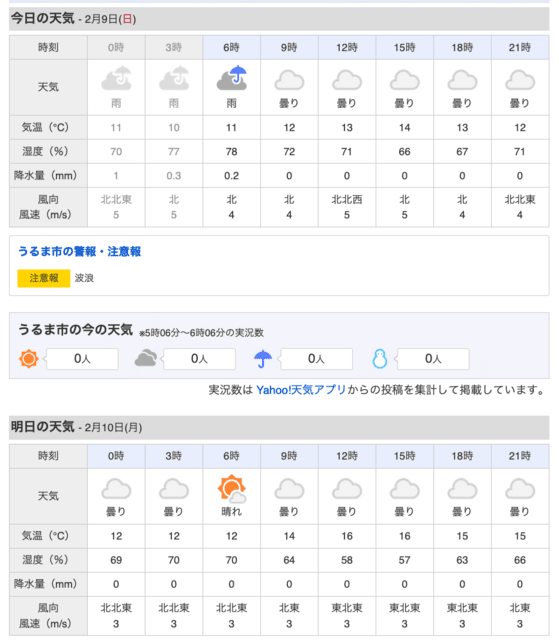Click the yellow 注意報 badge
The height and width of the screenshot is (640, 559).
[x=44, y=278]
